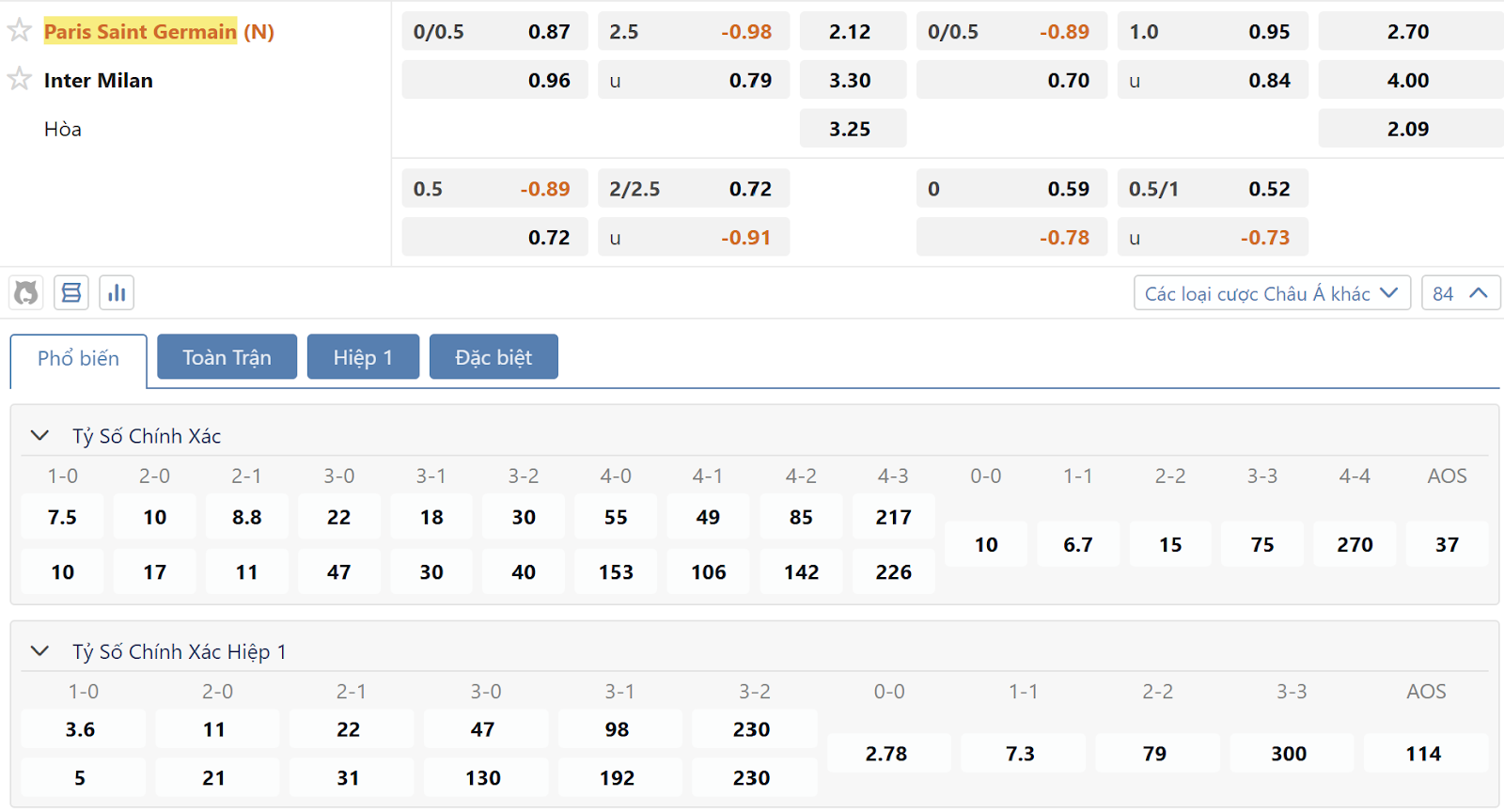This screenshot has height=812, width=1504.
Task: Select alternate over 2/2.5 odds 0.72
Action: pos(694,189)
